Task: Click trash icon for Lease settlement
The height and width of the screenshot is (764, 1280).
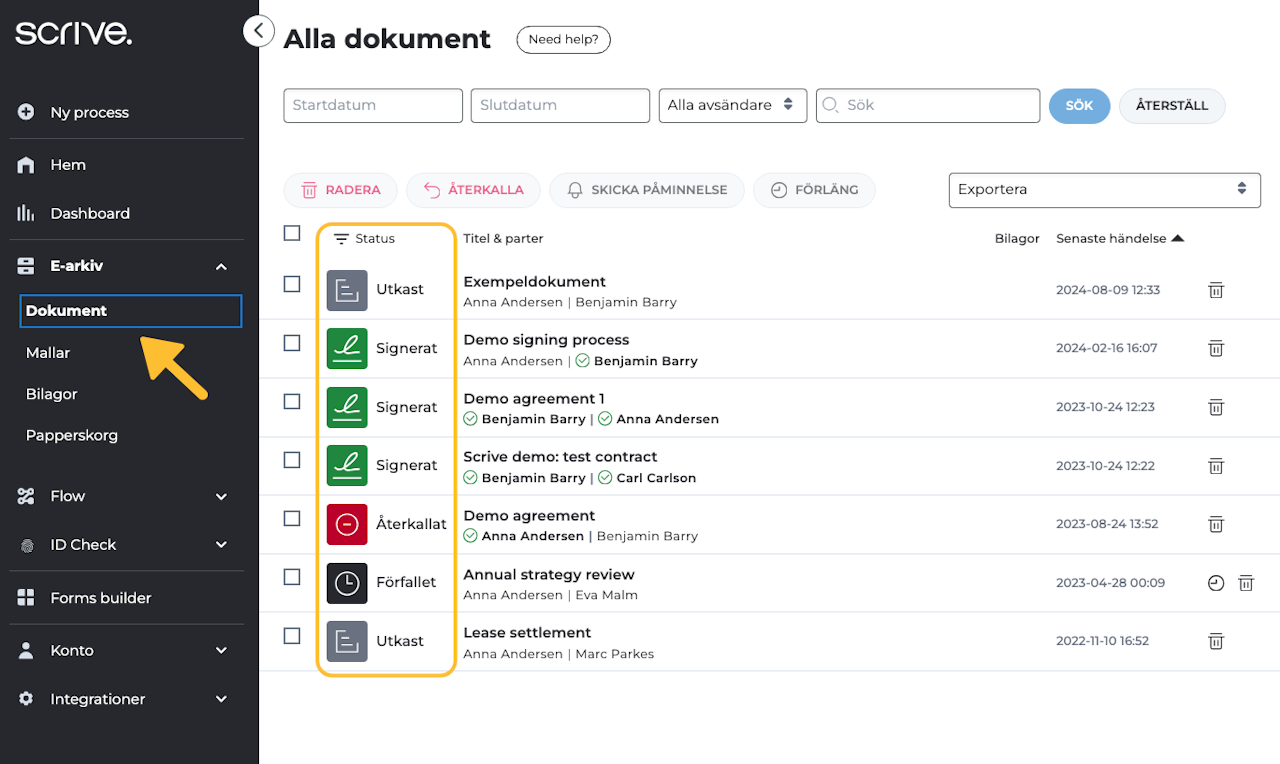Action: click(x=1216, y=641)
